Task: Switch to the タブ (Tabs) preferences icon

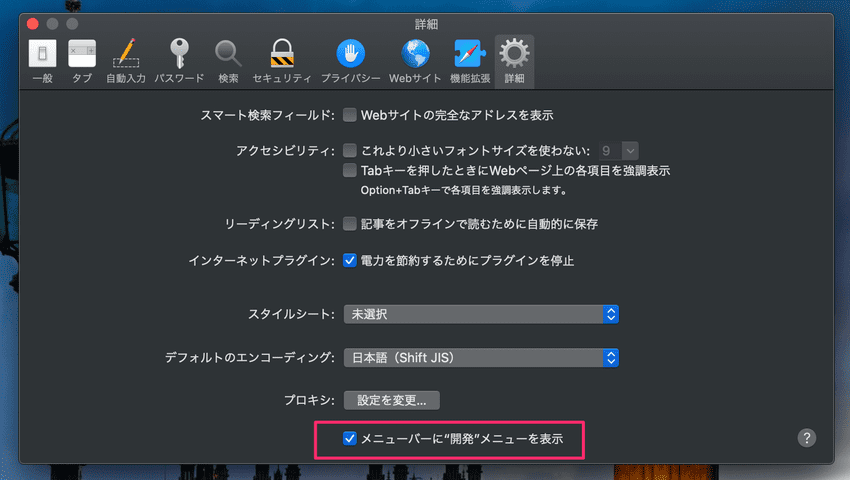Action: 82,60
